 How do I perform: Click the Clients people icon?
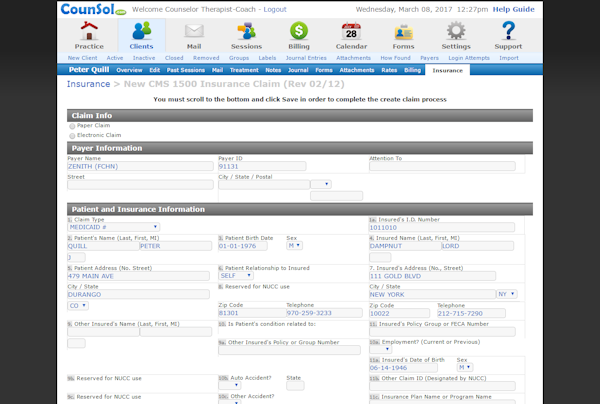pyautogui.click(x=142, y=32)
